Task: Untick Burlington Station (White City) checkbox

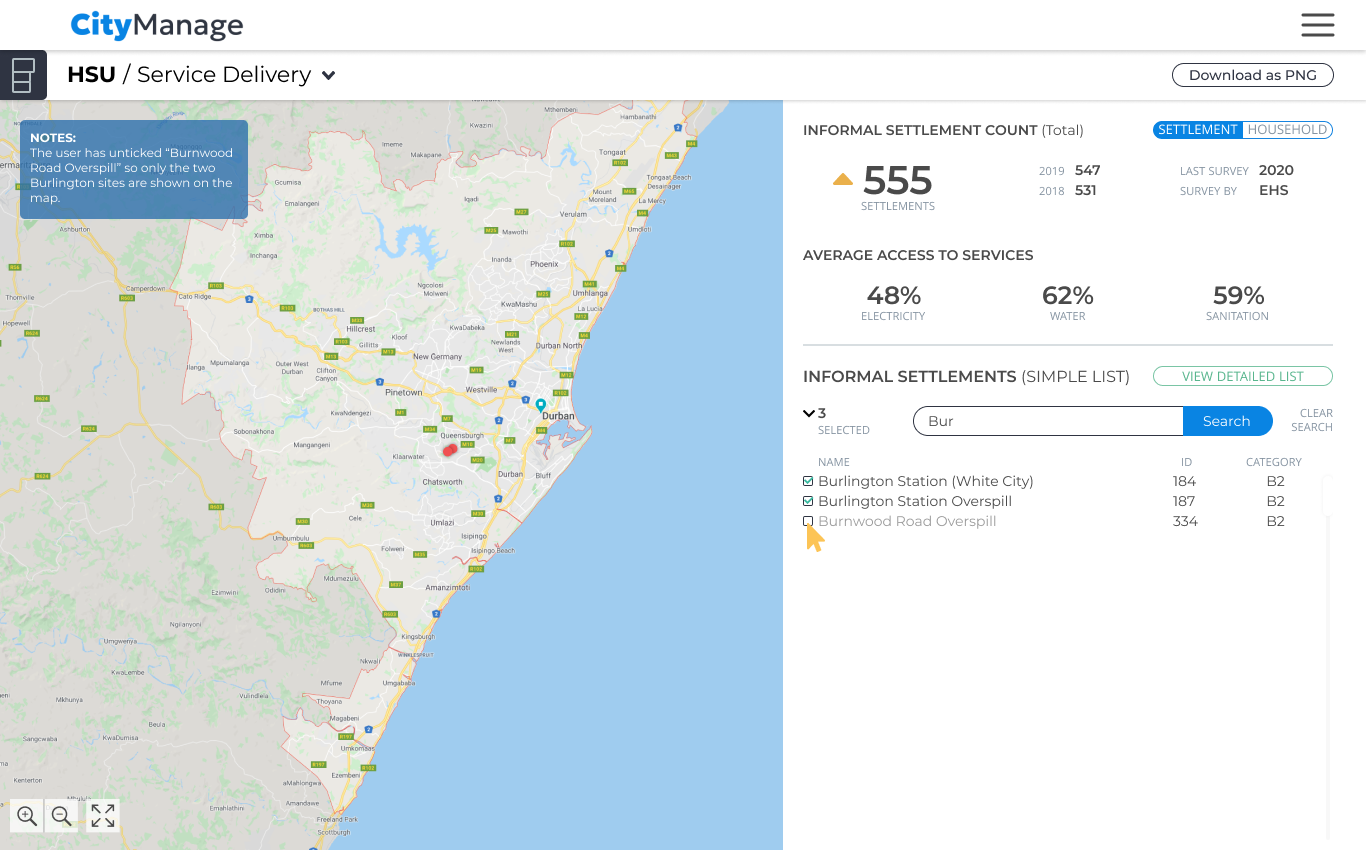Action: (808, 481)
